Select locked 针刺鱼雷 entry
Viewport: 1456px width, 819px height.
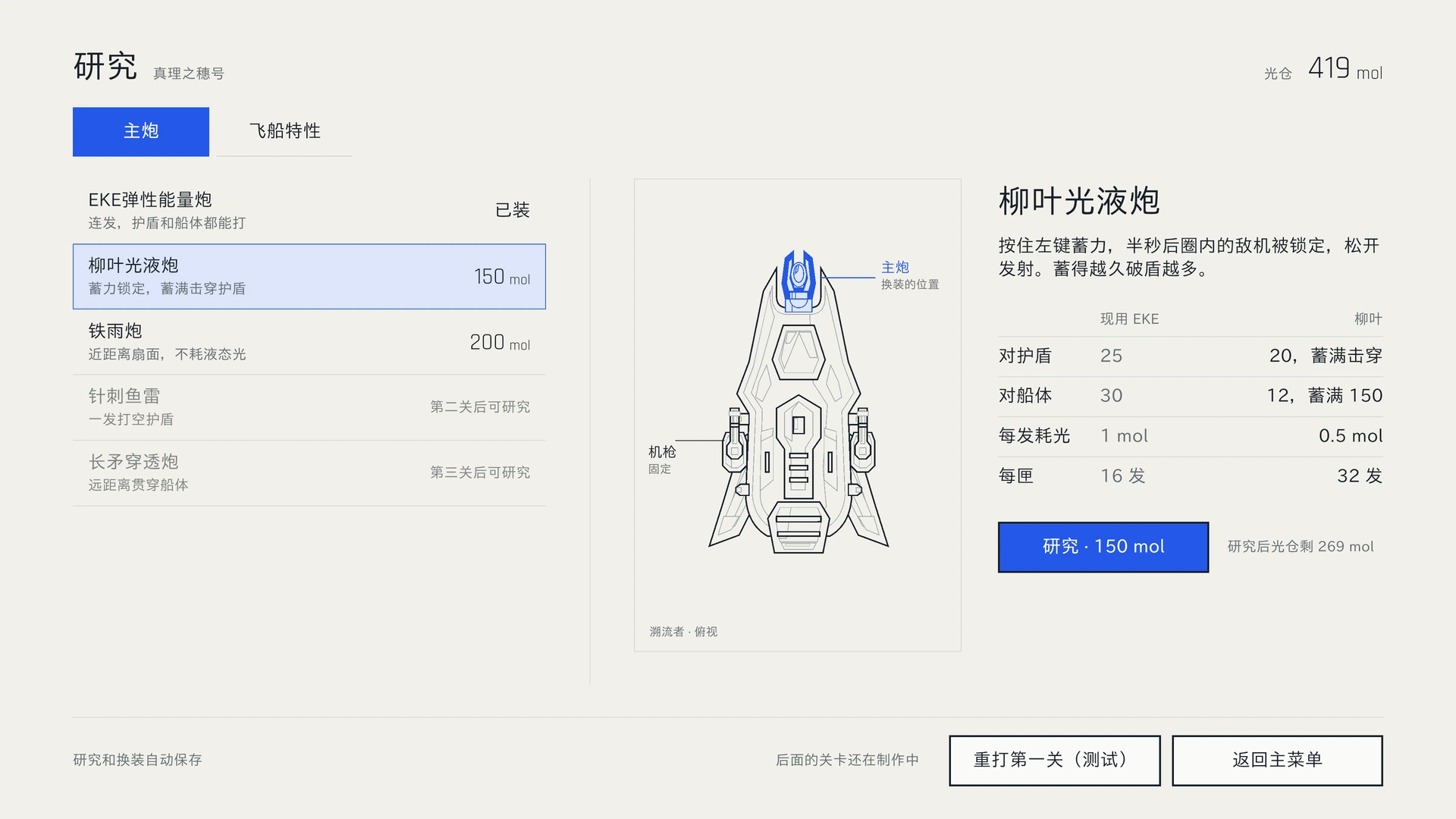[x=309, y=407]
